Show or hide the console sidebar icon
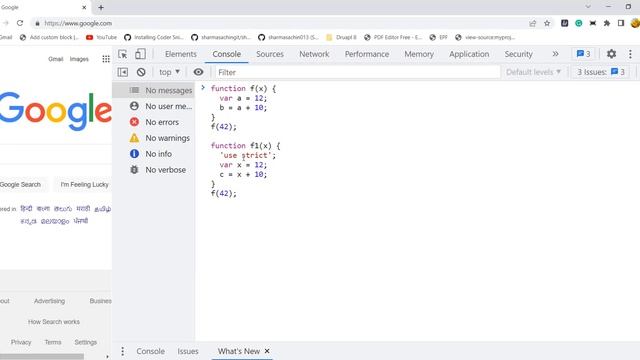This screenshot has width=640, height=360. [122, 72]
